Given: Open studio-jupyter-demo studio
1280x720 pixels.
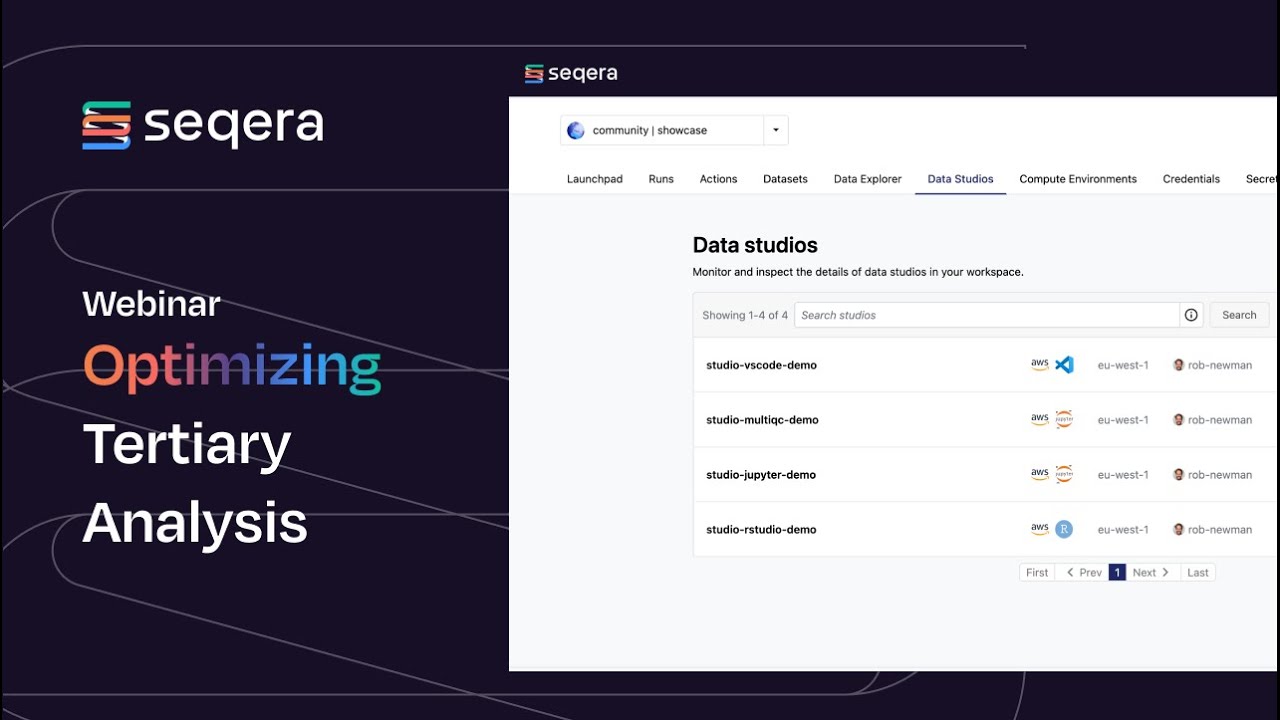Looking at the screenshot, I should click(x=761, y=475).
